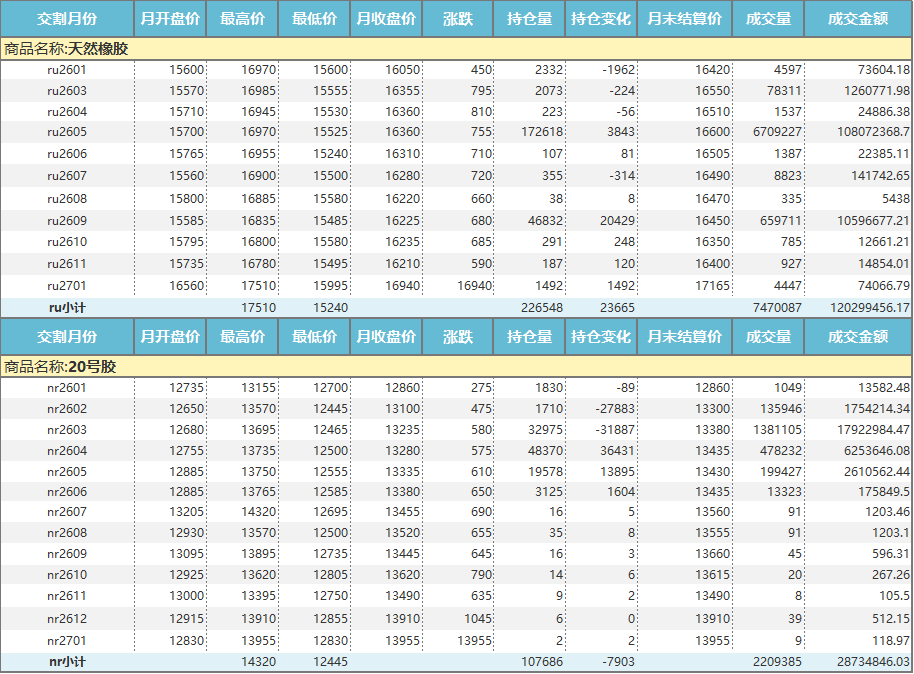
Task: Click the nr小计 subtotal label
Action: click(x=67, y=662)
